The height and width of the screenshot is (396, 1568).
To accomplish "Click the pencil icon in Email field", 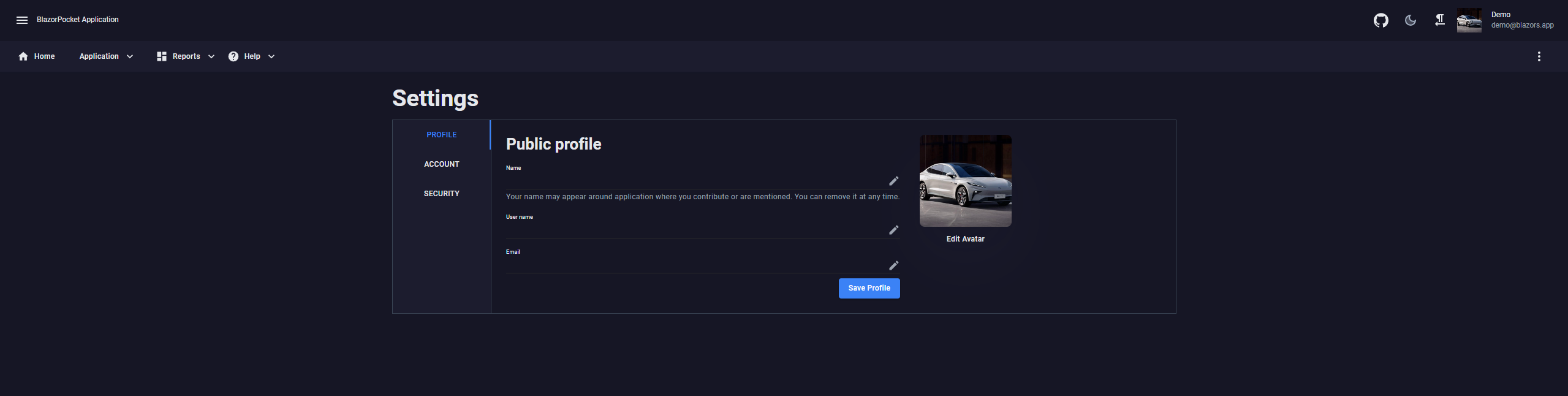I will 893,265.
